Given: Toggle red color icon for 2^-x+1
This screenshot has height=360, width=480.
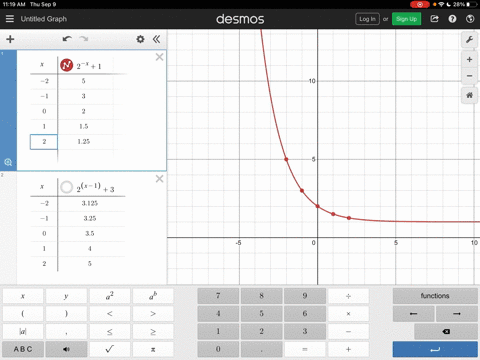Looking at the screenshot, I should [x=66, y=65].
